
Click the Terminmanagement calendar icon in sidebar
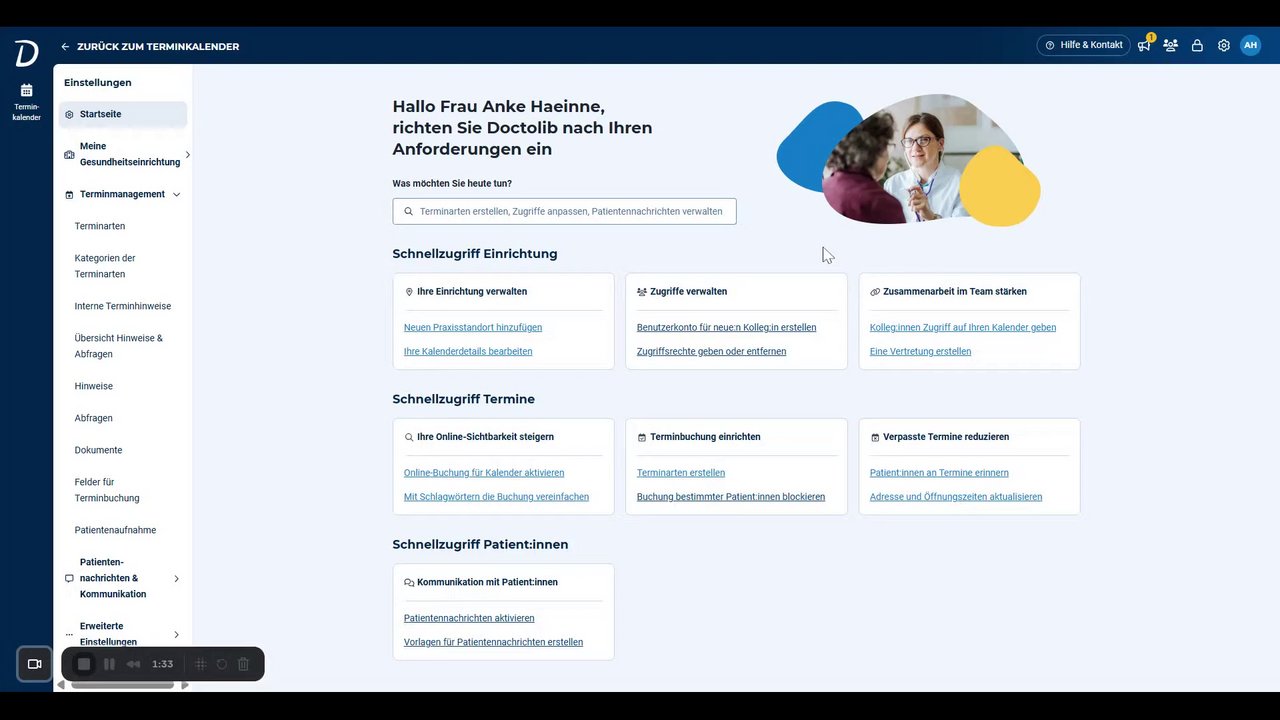tap(69, 195)
